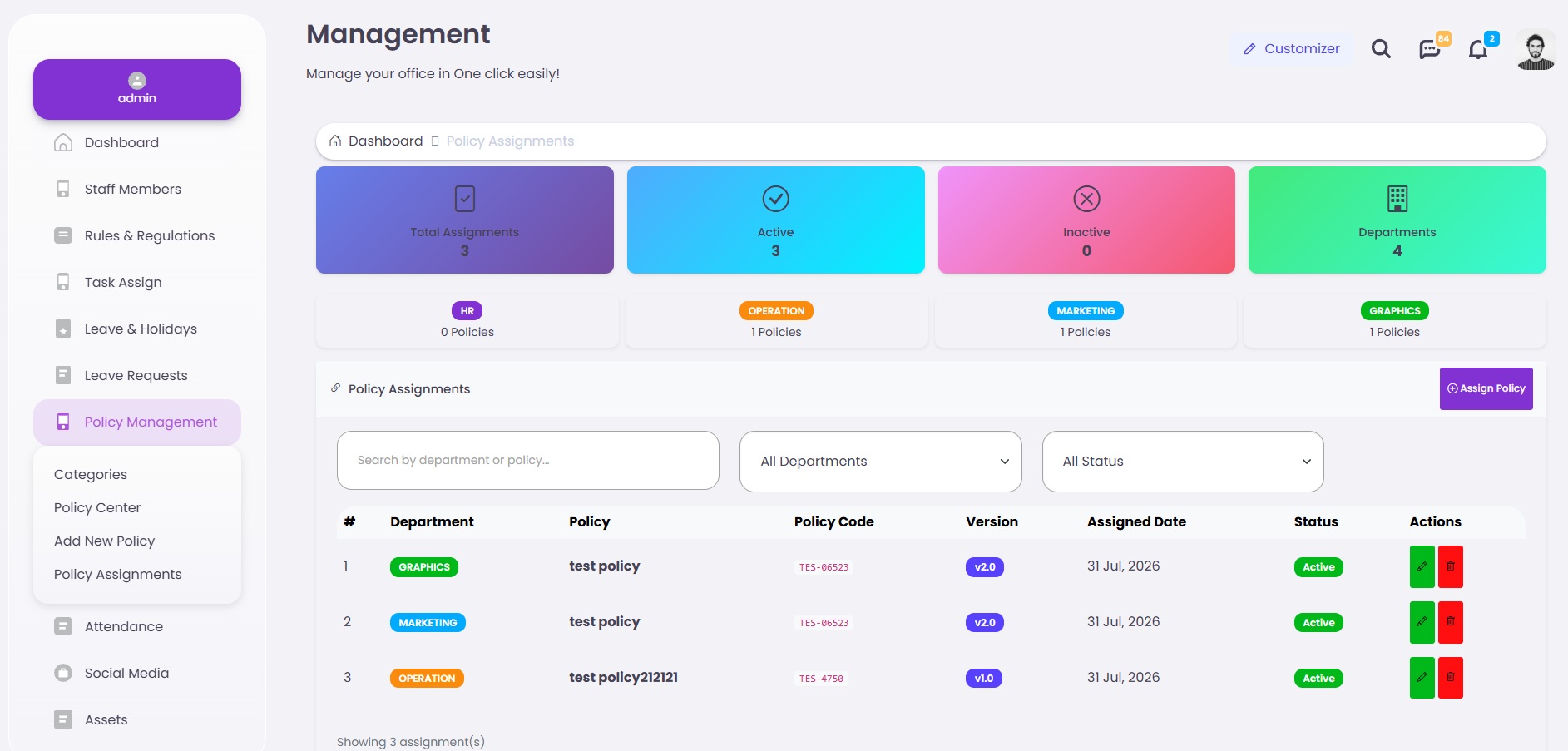Select Policy Assignments submenu item

point(118,575)
